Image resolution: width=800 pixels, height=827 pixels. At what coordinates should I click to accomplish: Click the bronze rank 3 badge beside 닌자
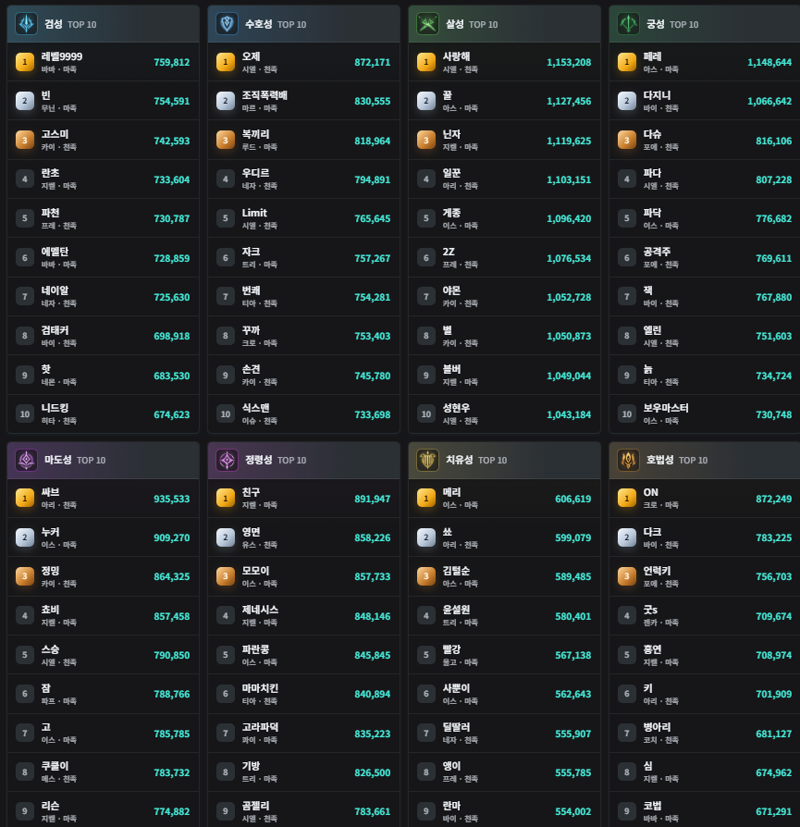(x=426, y=140)
